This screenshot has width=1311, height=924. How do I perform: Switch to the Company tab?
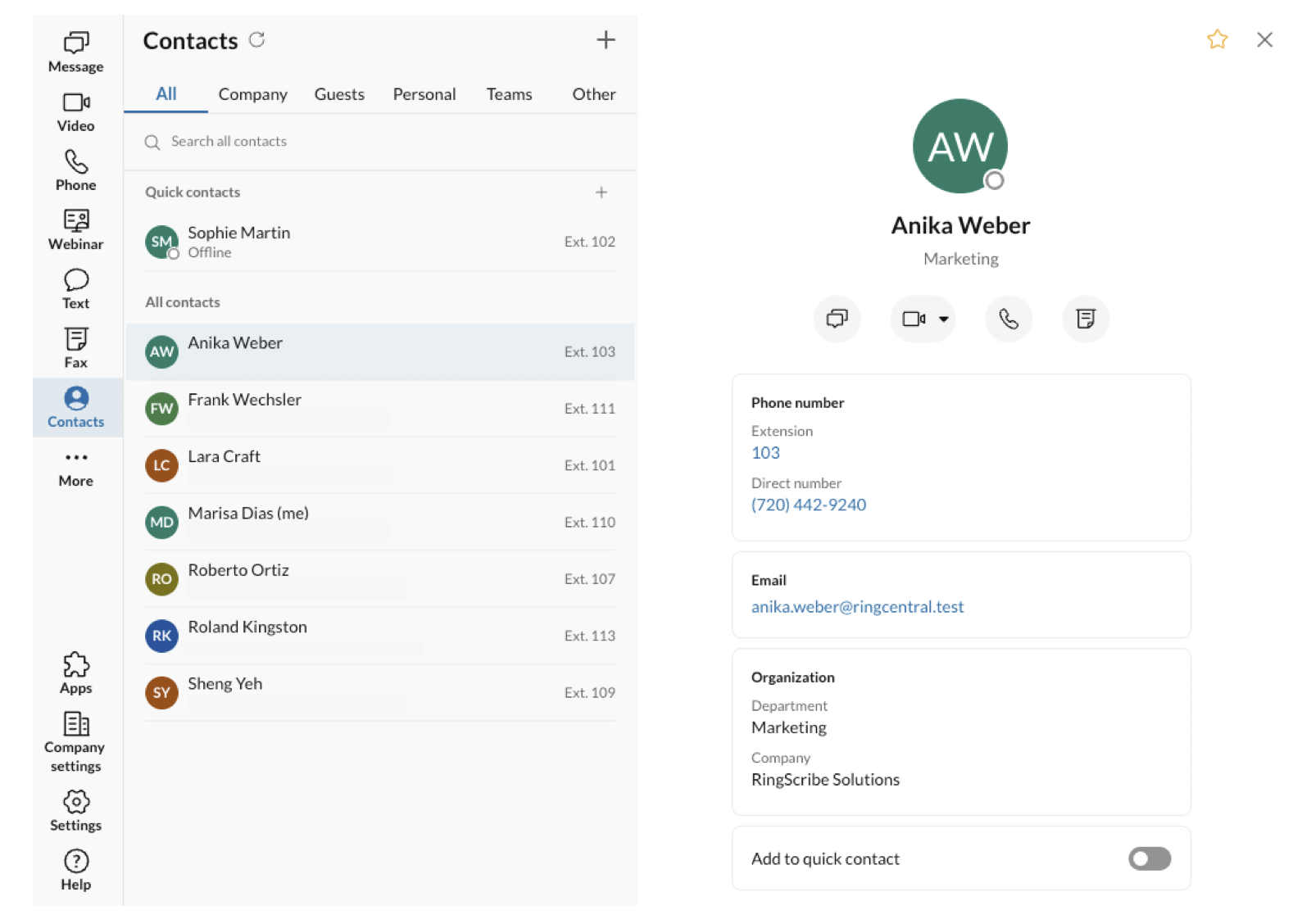(252, 94)
